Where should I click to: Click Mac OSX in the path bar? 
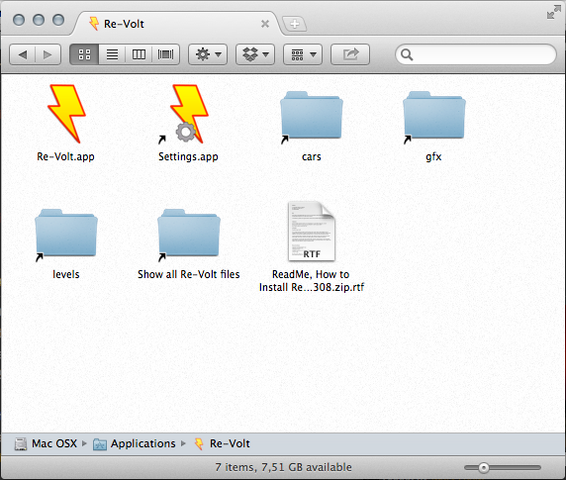[46, 444]
